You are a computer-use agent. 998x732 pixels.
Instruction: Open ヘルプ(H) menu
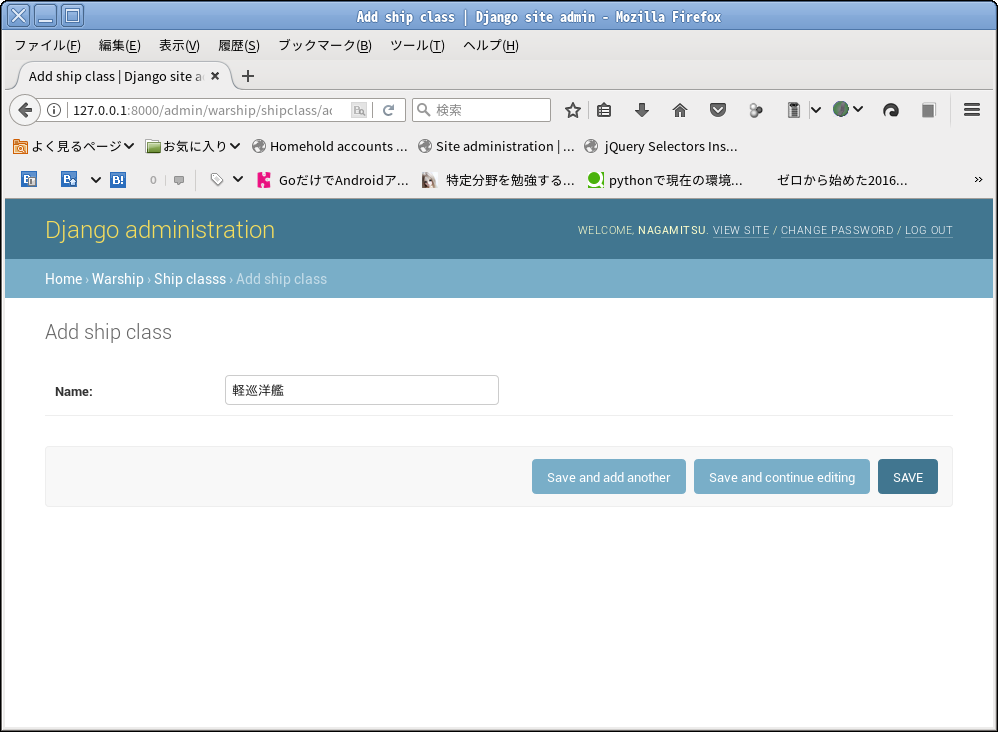pos(491,45)
